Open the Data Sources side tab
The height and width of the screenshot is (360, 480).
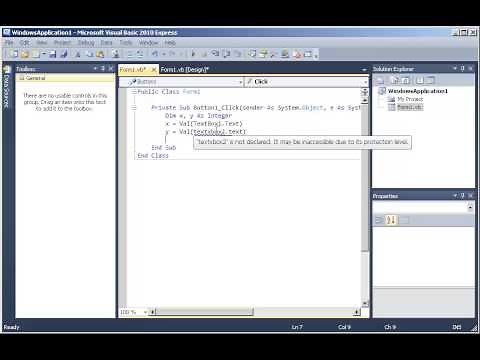pyautogui.click(x=6, y=87)
